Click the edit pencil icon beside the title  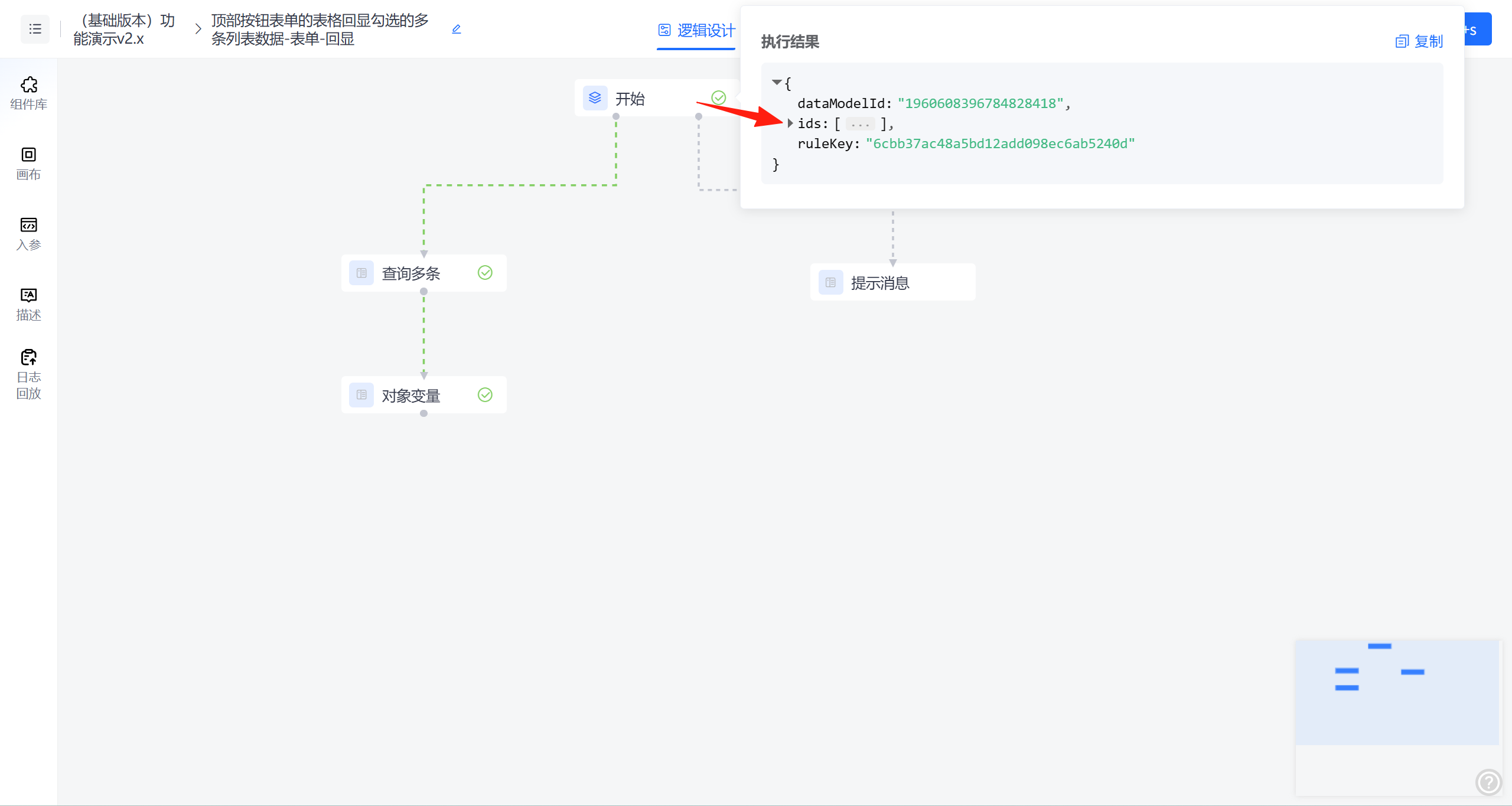pyautogui.click(x=456, y=29)
